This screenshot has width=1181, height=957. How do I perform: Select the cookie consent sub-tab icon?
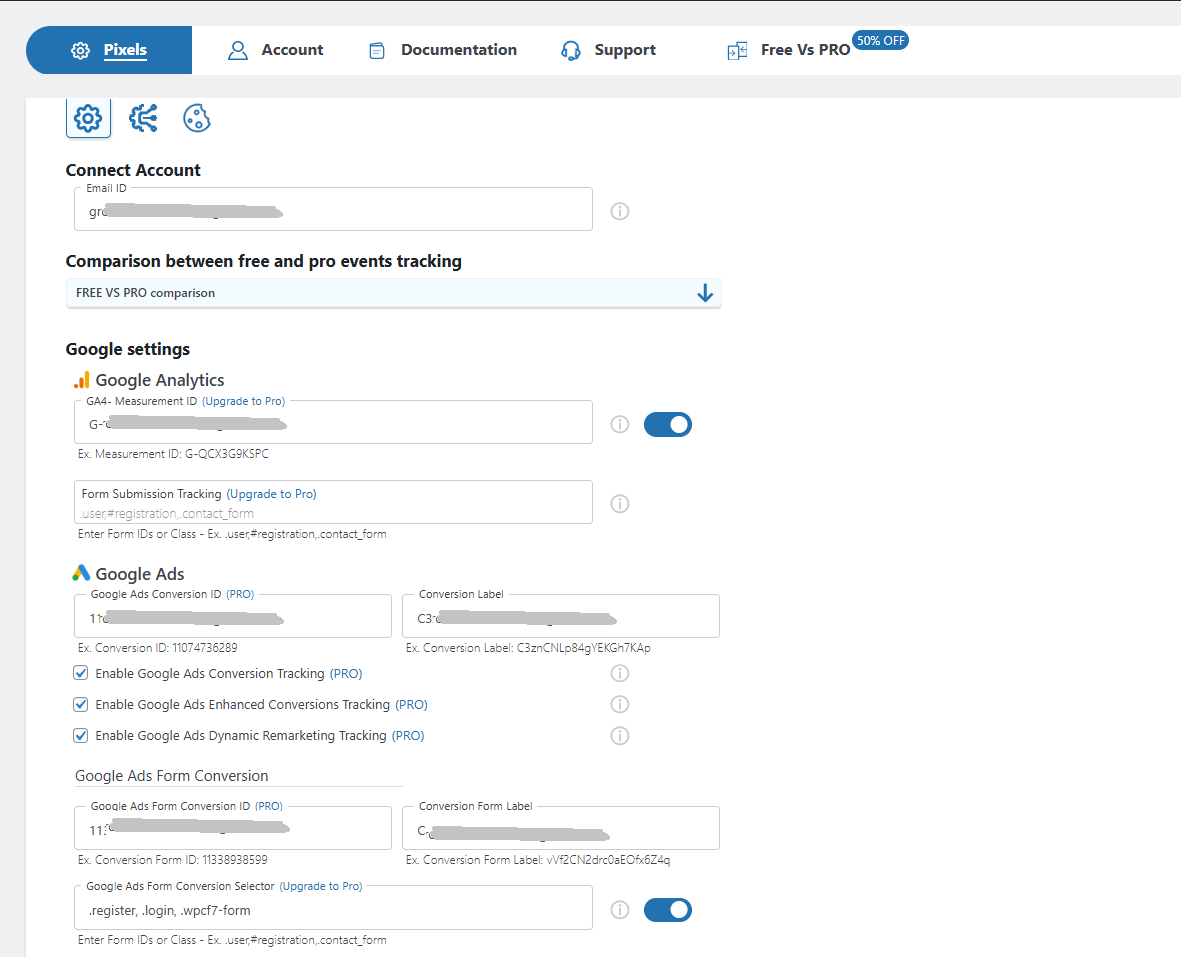197,118
